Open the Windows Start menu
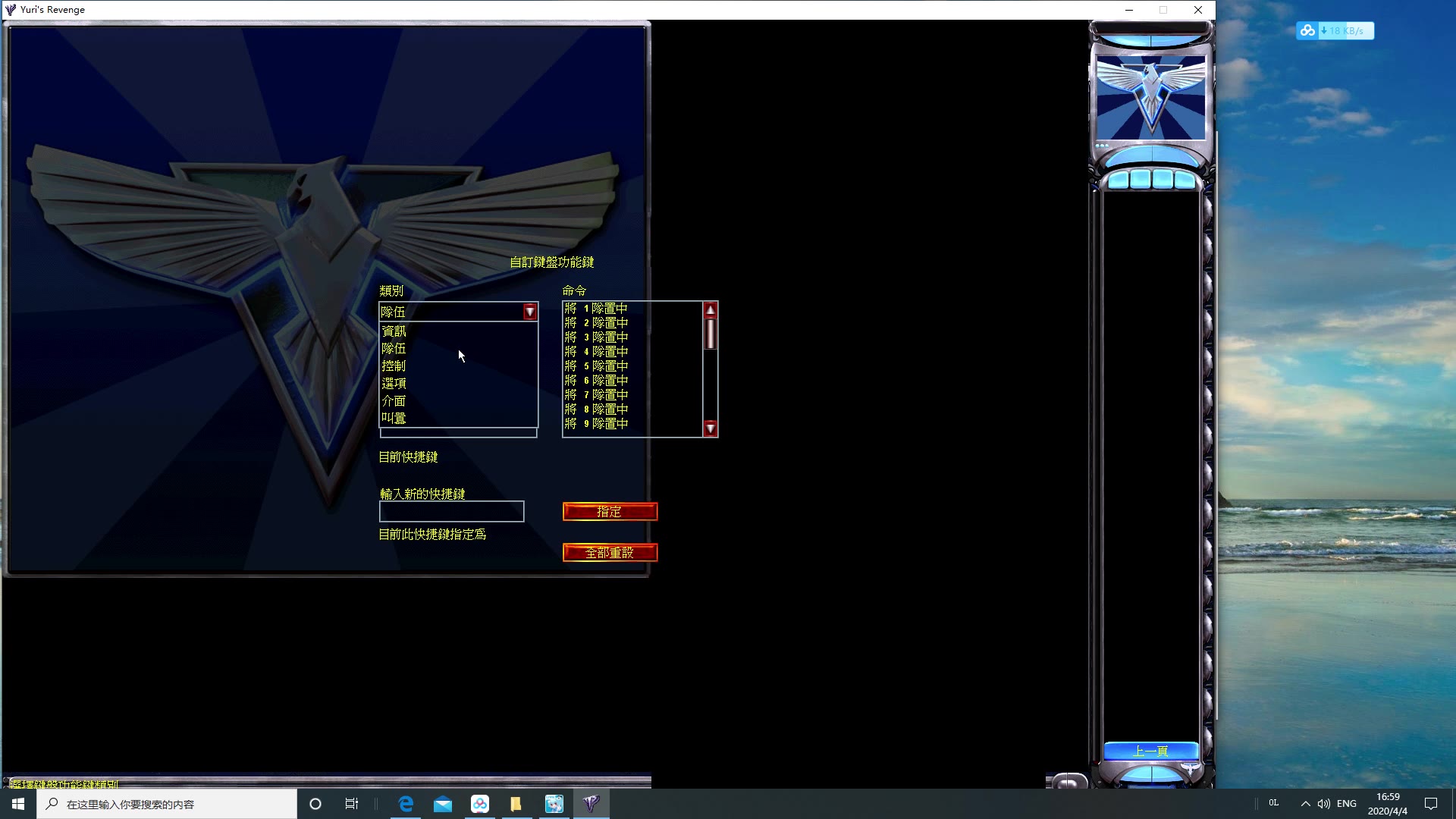 [x=18, y=804]
